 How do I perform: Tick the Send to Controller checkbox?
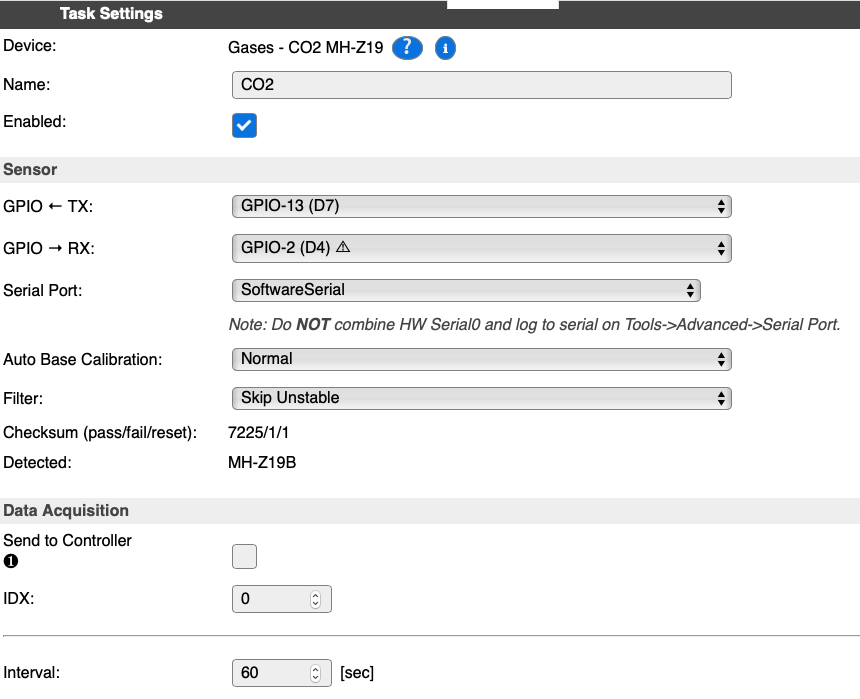(x=244, y=556)
